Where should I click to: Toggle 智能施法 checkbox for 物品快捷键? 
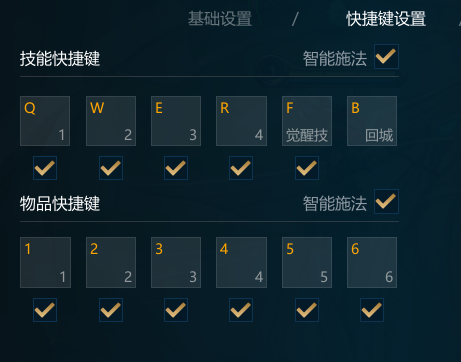point(386,202)
